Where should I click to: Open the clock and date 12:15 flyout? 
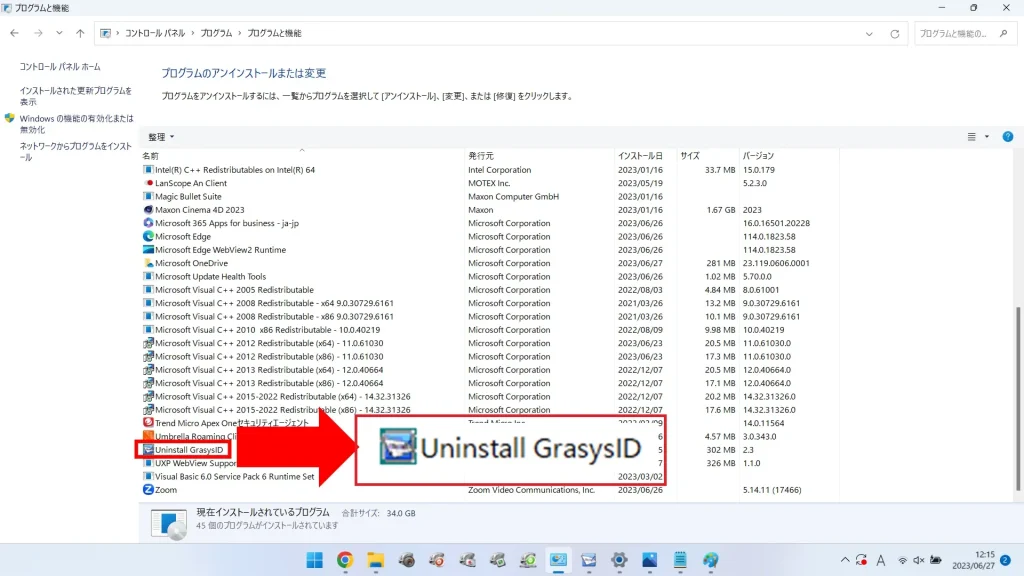(x=973, y=560)
